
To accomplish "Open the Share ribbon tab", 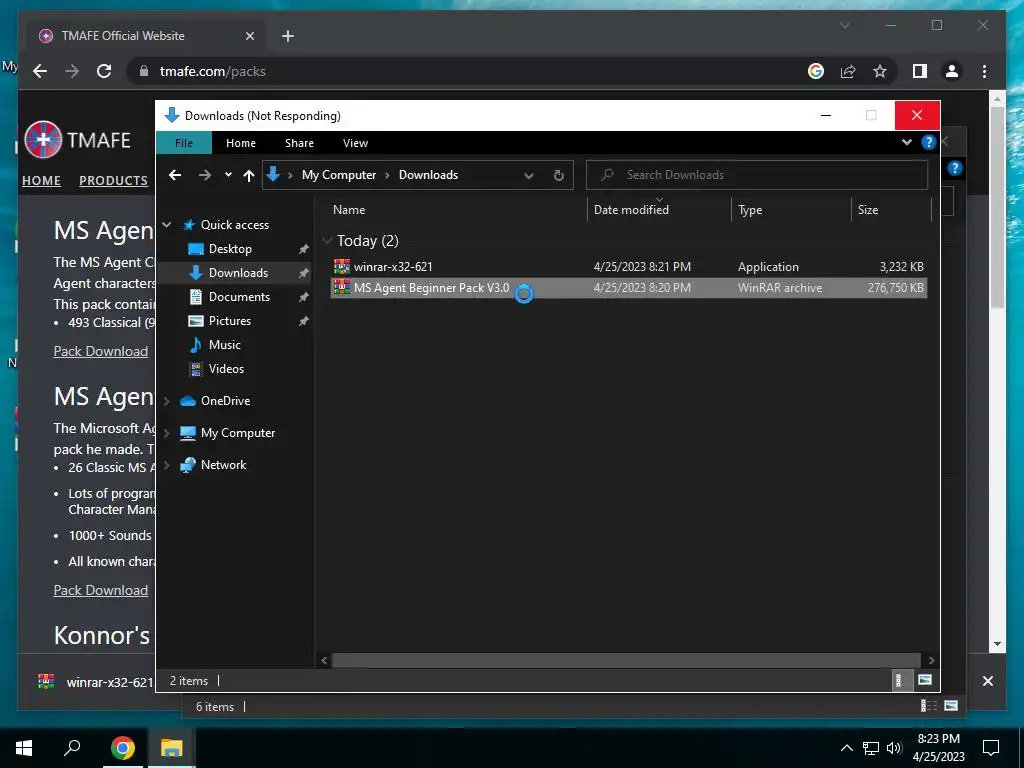I will (x=299, y=143).
